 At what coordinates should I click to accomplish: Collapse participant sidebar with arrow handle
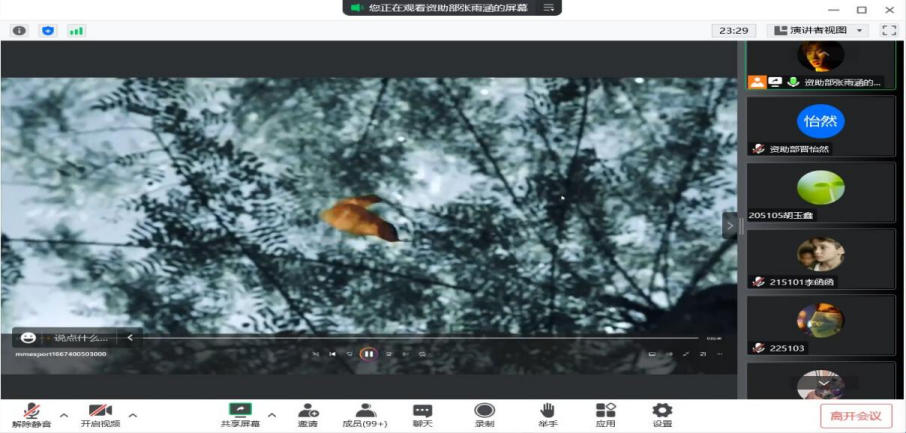click(x=730, y=225)
